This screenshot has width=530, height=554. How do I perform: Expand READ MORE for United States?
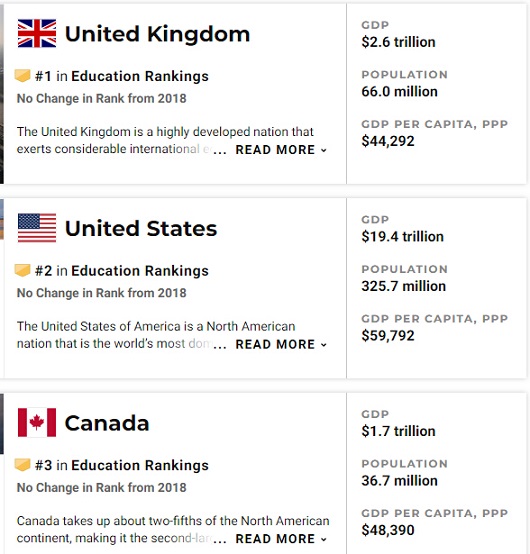point(281,344)
